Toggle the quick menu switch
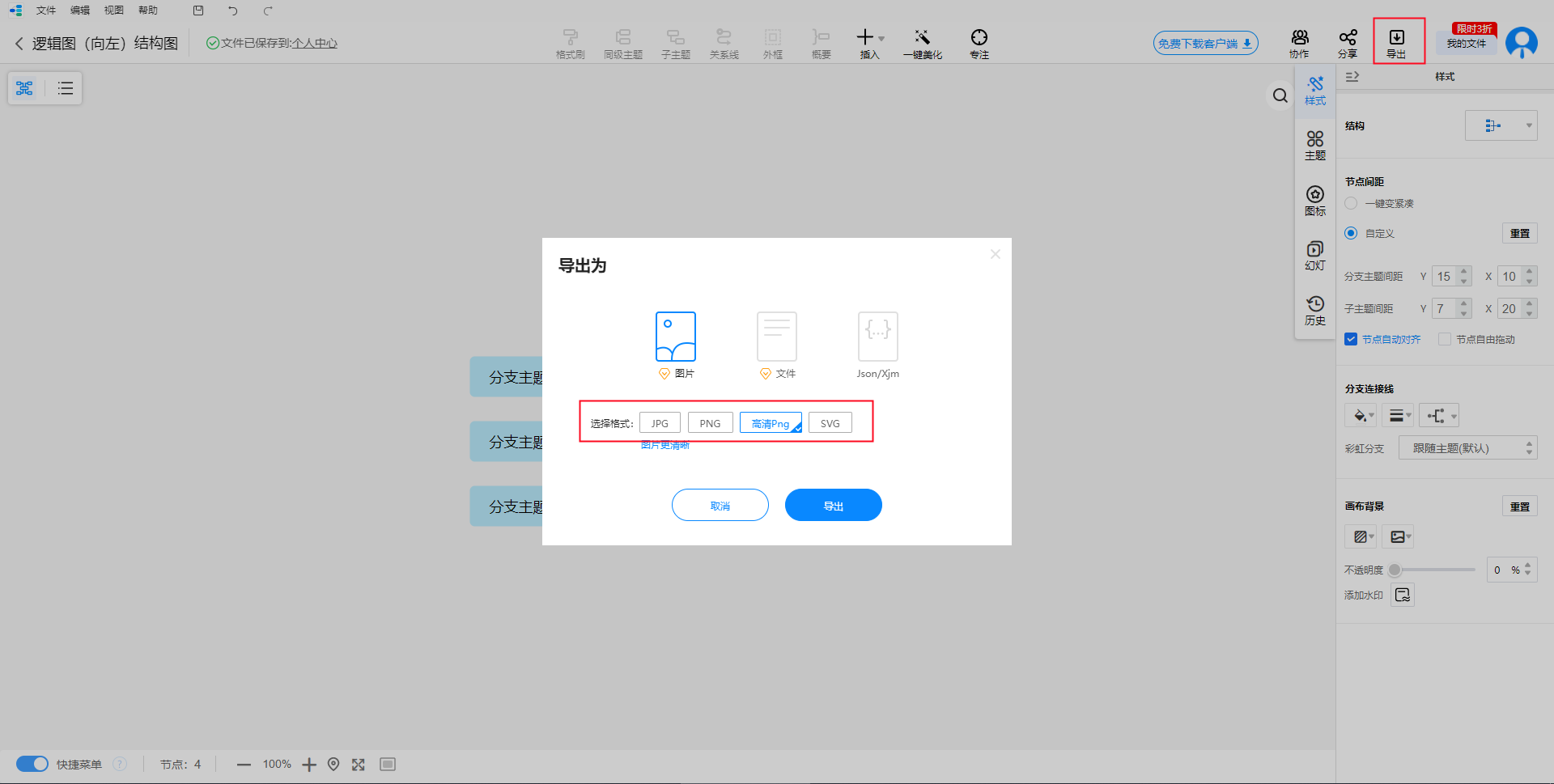Image resolution: width=1554 pixels, height=784 pixels. (32, 764)
